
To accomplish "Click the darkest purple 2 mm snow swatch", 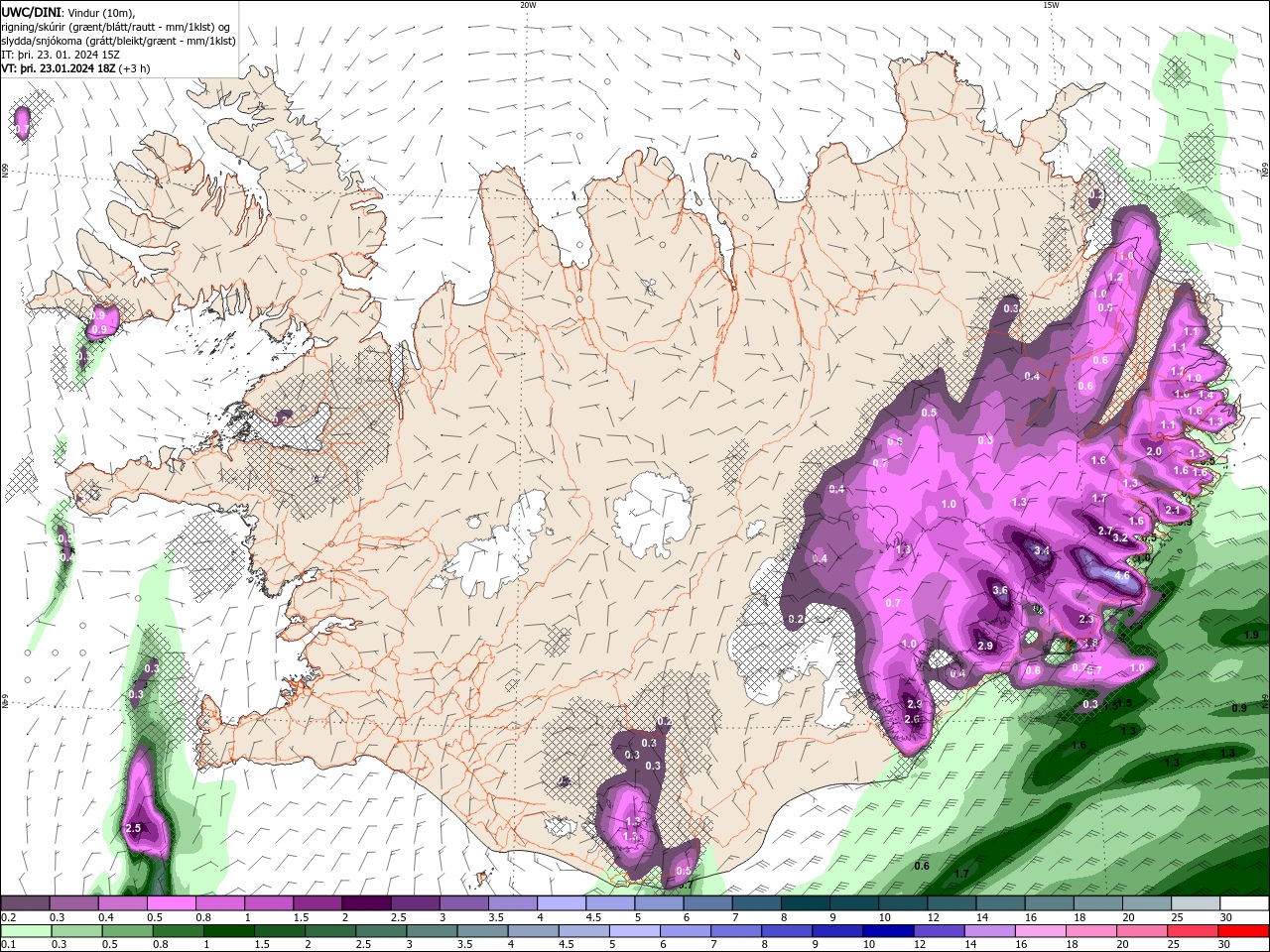I will [x=366, y=903].
